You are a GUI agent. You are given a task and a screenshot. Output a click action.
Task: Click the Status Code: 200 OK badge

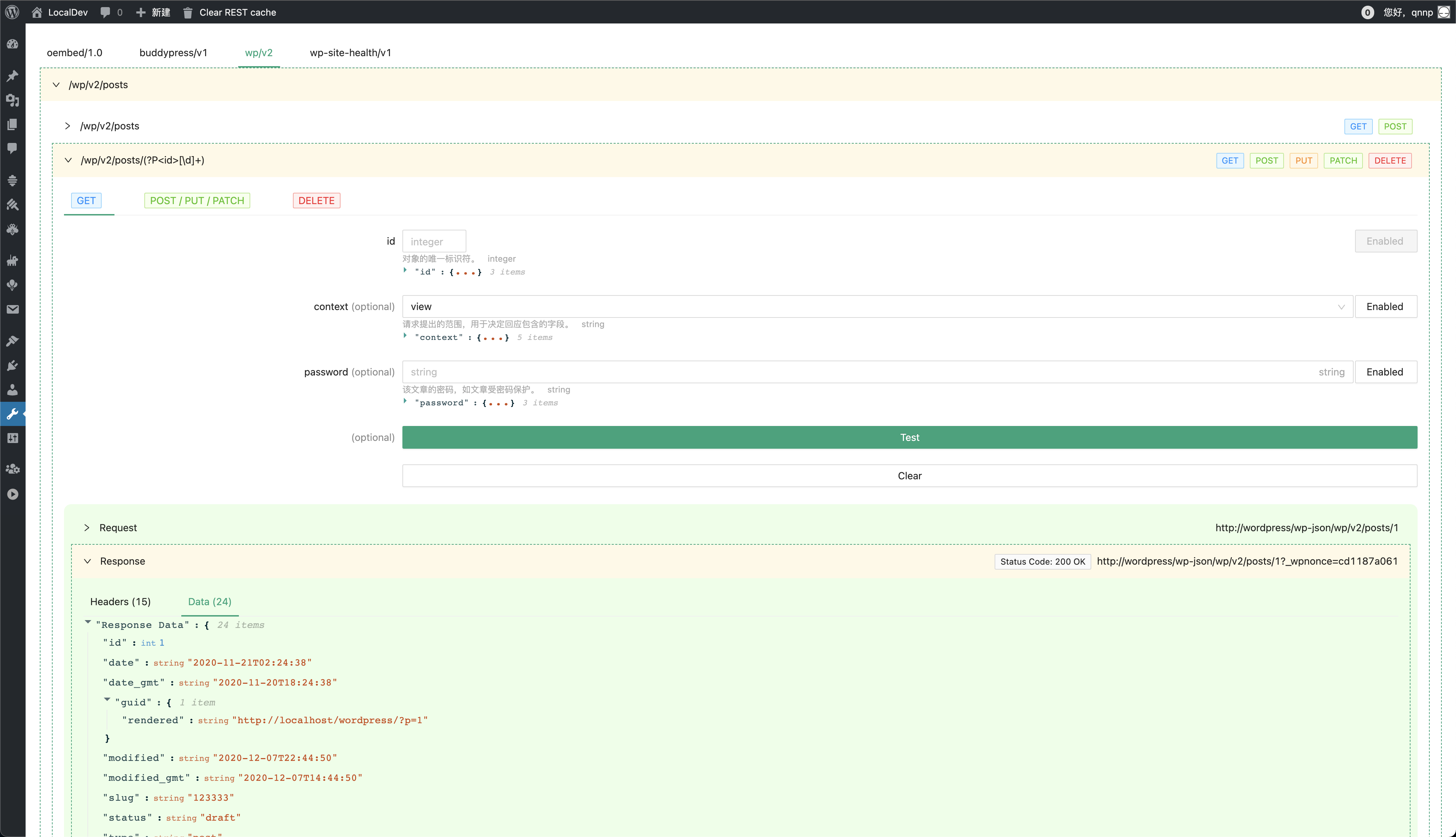click(x=1042, y=562)
